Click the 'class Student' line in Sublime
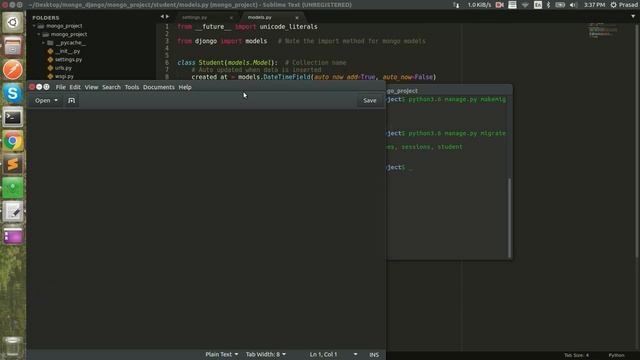This screenshot has height=360, width=640. (x=262, y=62)
